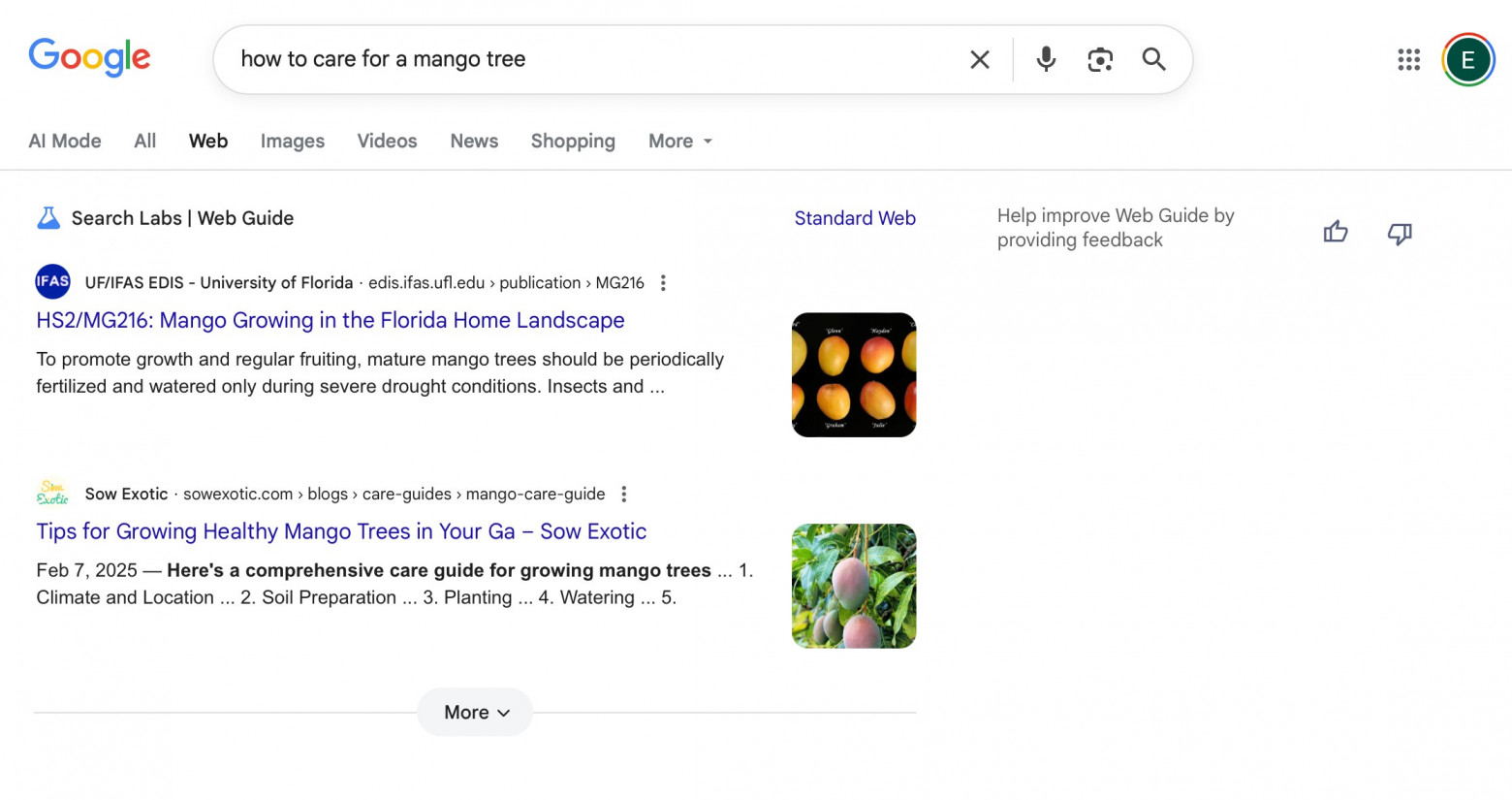
Task: Expand more results with the More chevron
Action: pos(474,712)
